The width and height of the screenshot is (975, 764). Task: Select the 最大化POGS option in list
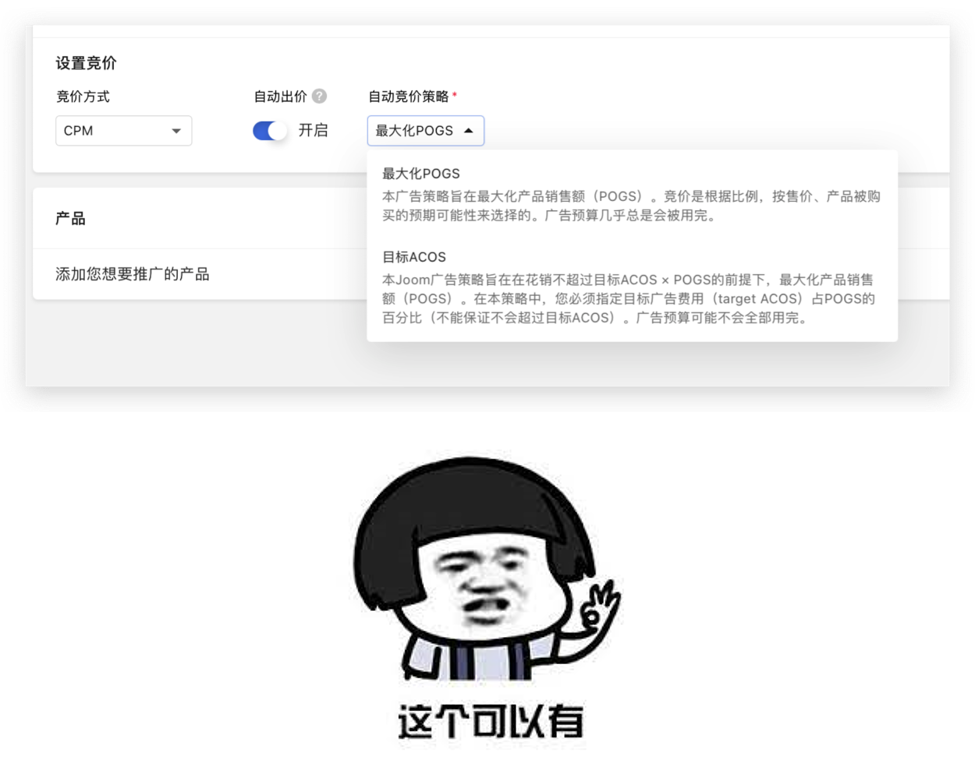tap(632, 195)
